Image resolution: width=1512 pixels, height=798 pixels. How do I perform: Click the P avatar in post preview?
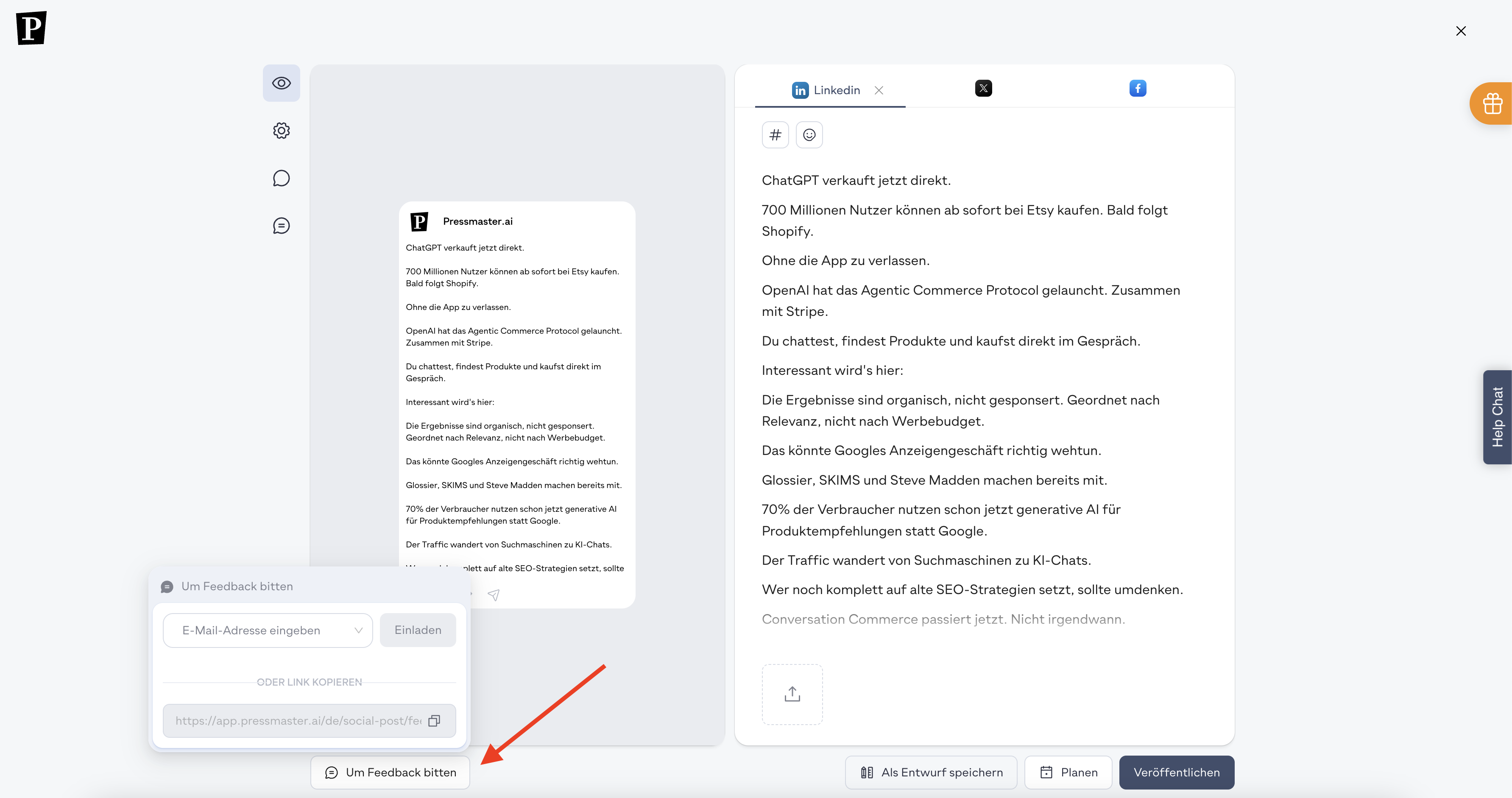419,222
